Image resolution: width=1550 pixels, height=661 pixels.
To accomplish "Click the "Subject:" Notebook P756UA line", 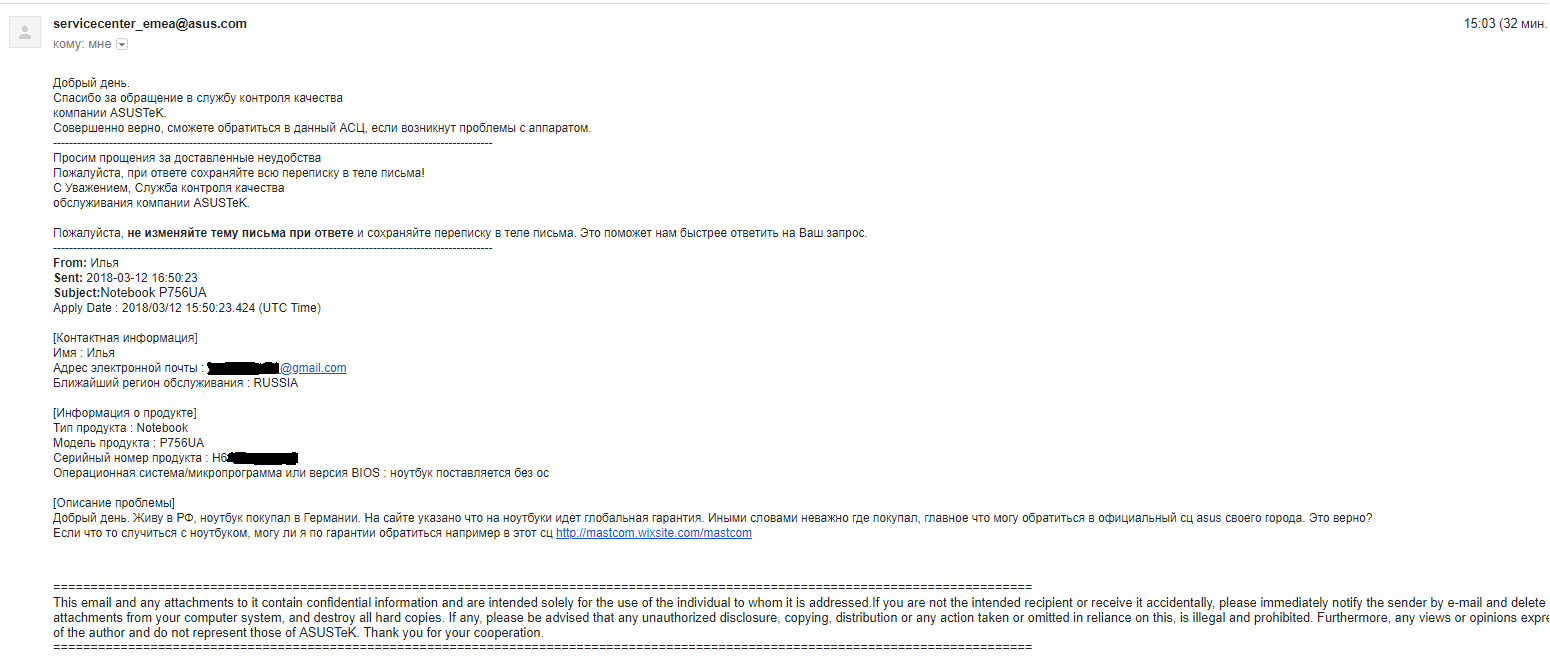I will [x=130, y=293].
